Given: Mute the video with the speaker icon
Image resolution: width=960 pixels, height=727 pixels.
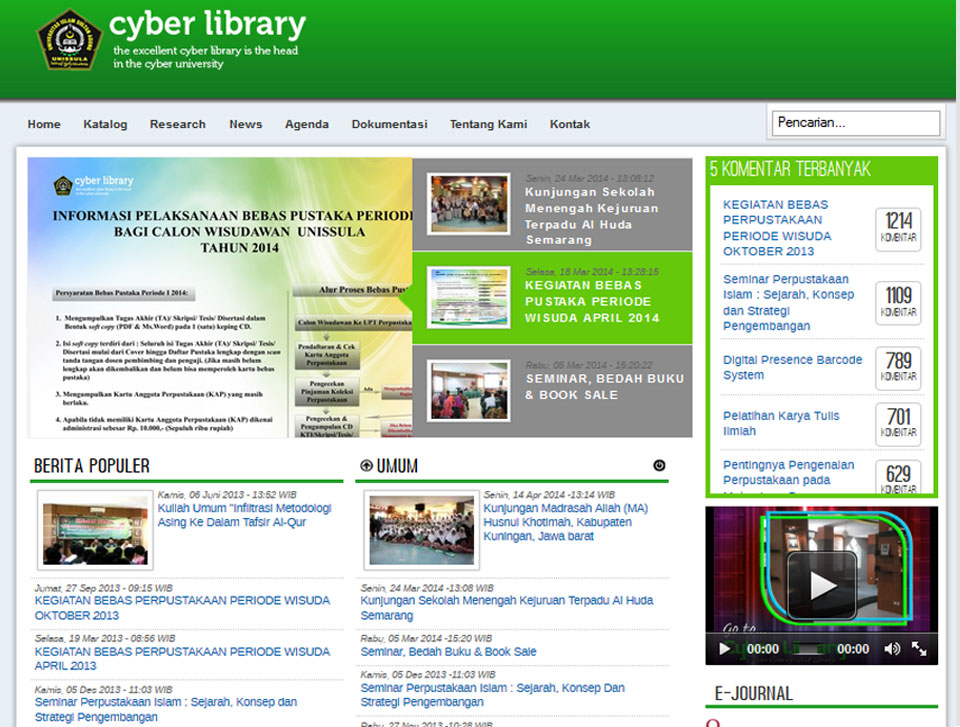Looking at the screenshot, I should point(892,649).
